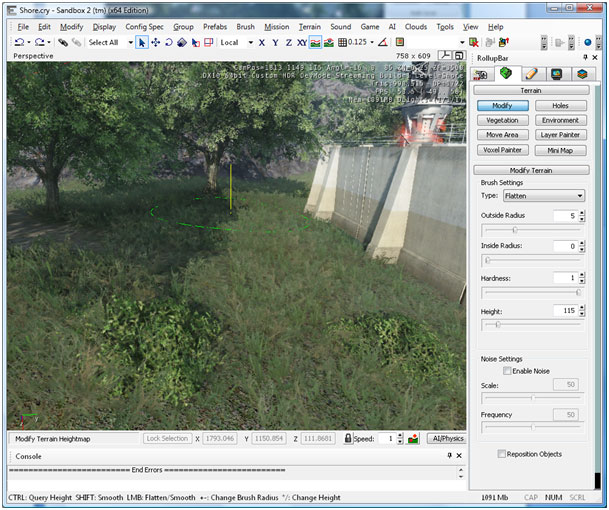
Task: Toggle the AI/Physics button
Action: (447, 439)
